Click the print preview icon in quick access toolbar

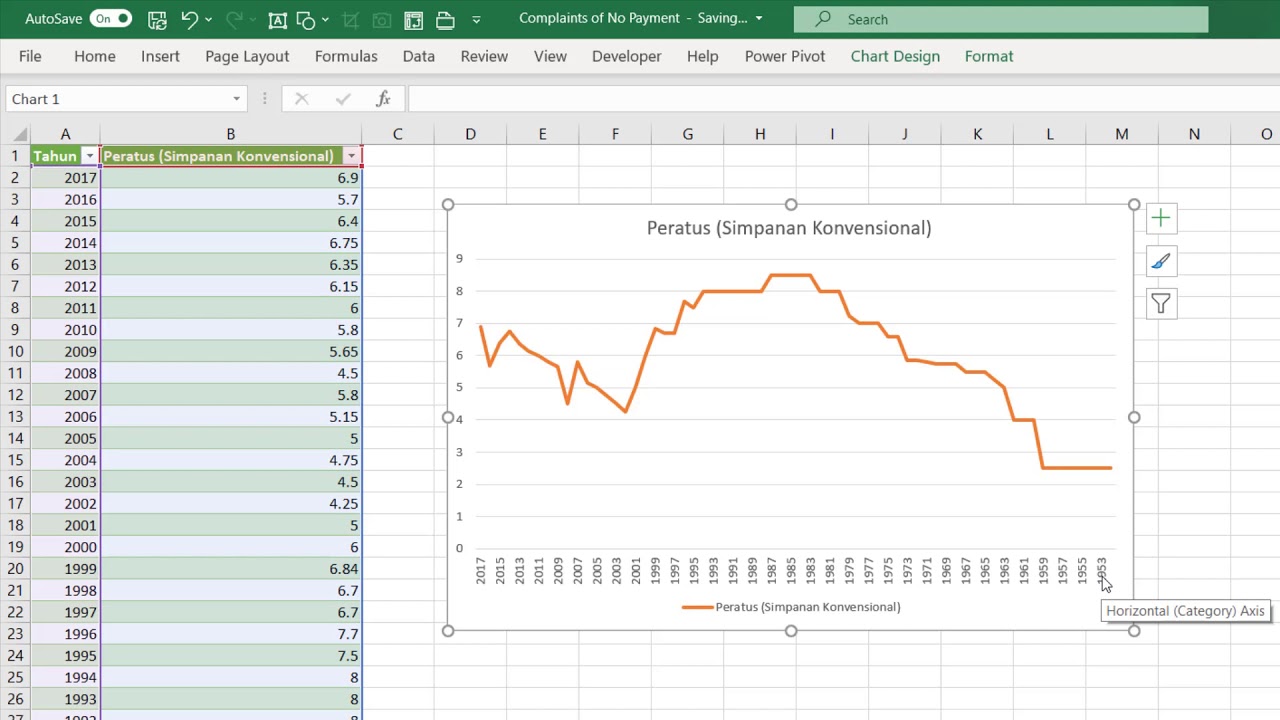(x=445, y=19)
